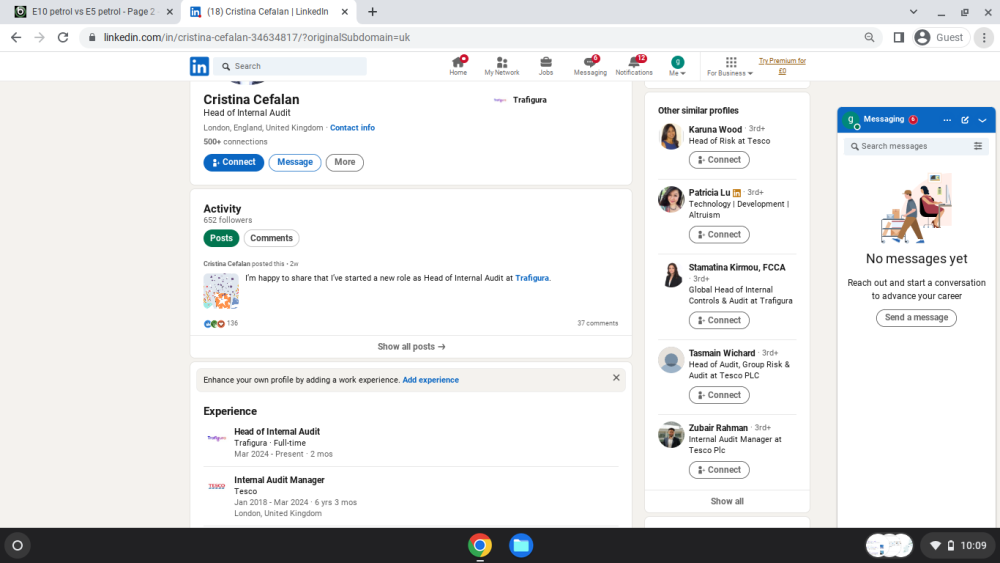This screenshot has height=563, width=1000.
Task: Connect with Tasmain Wichard
Action: click(x=719, y=395)
